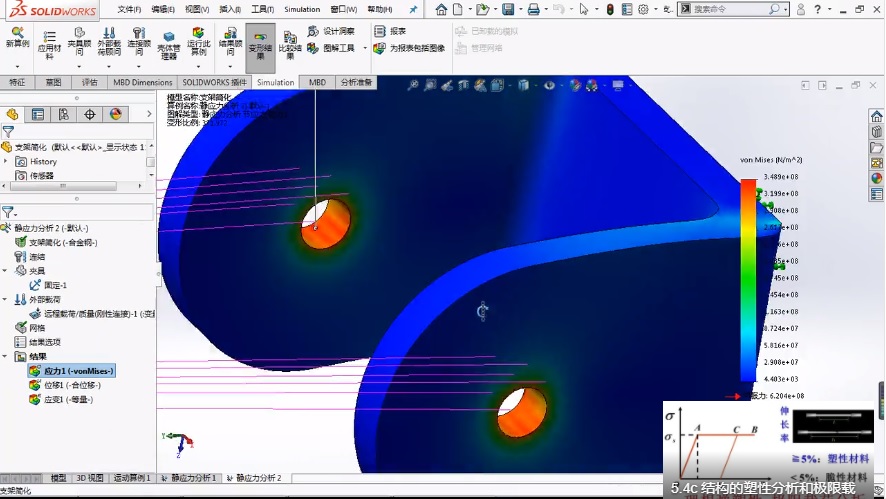Open the Simulation menu in menu bar
Image resolution: width=886 pixels, height=499 pixels.
point(302,9)
